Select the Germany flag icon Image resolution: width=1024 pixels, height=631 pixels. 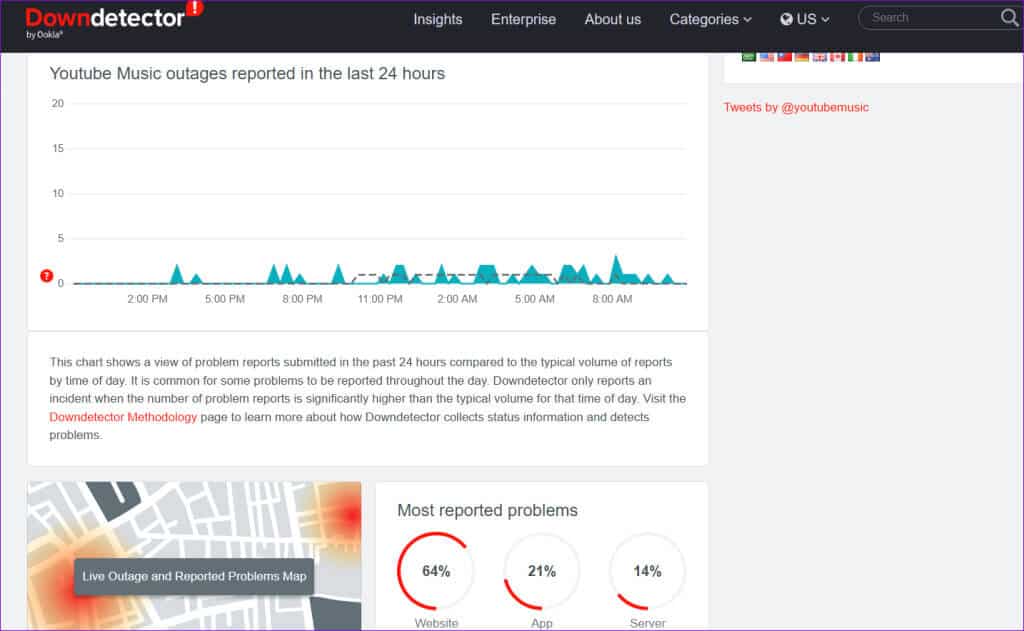[x=802, y=57]
